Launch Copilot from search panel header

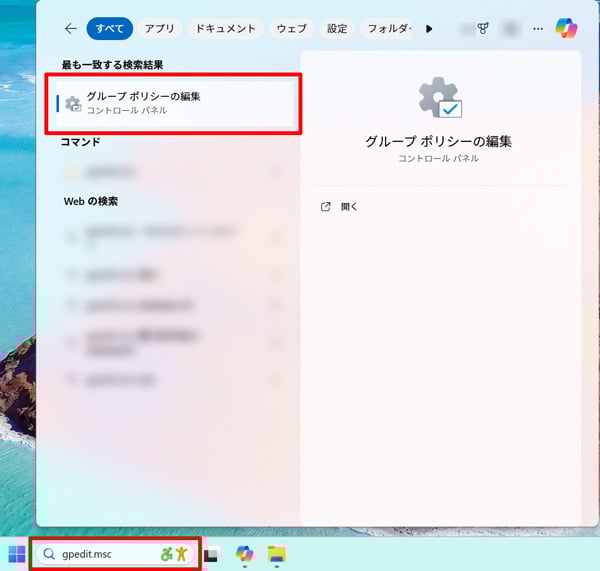click(x=566, y=28)
